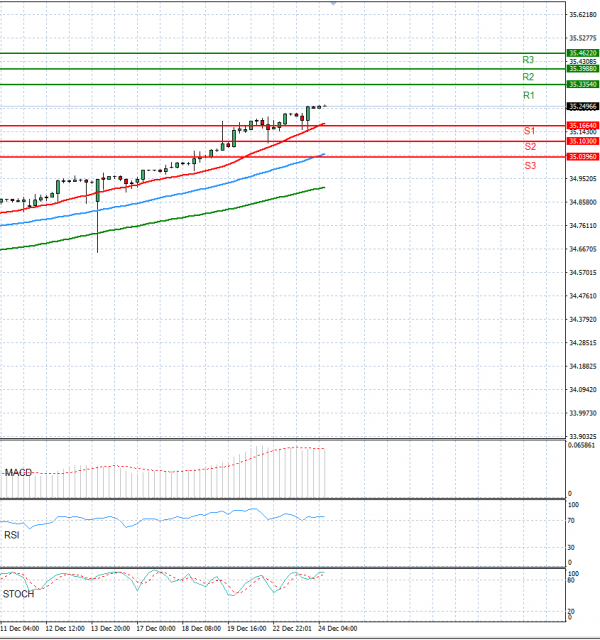Image resolution: width=600 pixels, height=640 pixels.
Task: Click the 34.18825 price scale value
Action: coord(583,366)
